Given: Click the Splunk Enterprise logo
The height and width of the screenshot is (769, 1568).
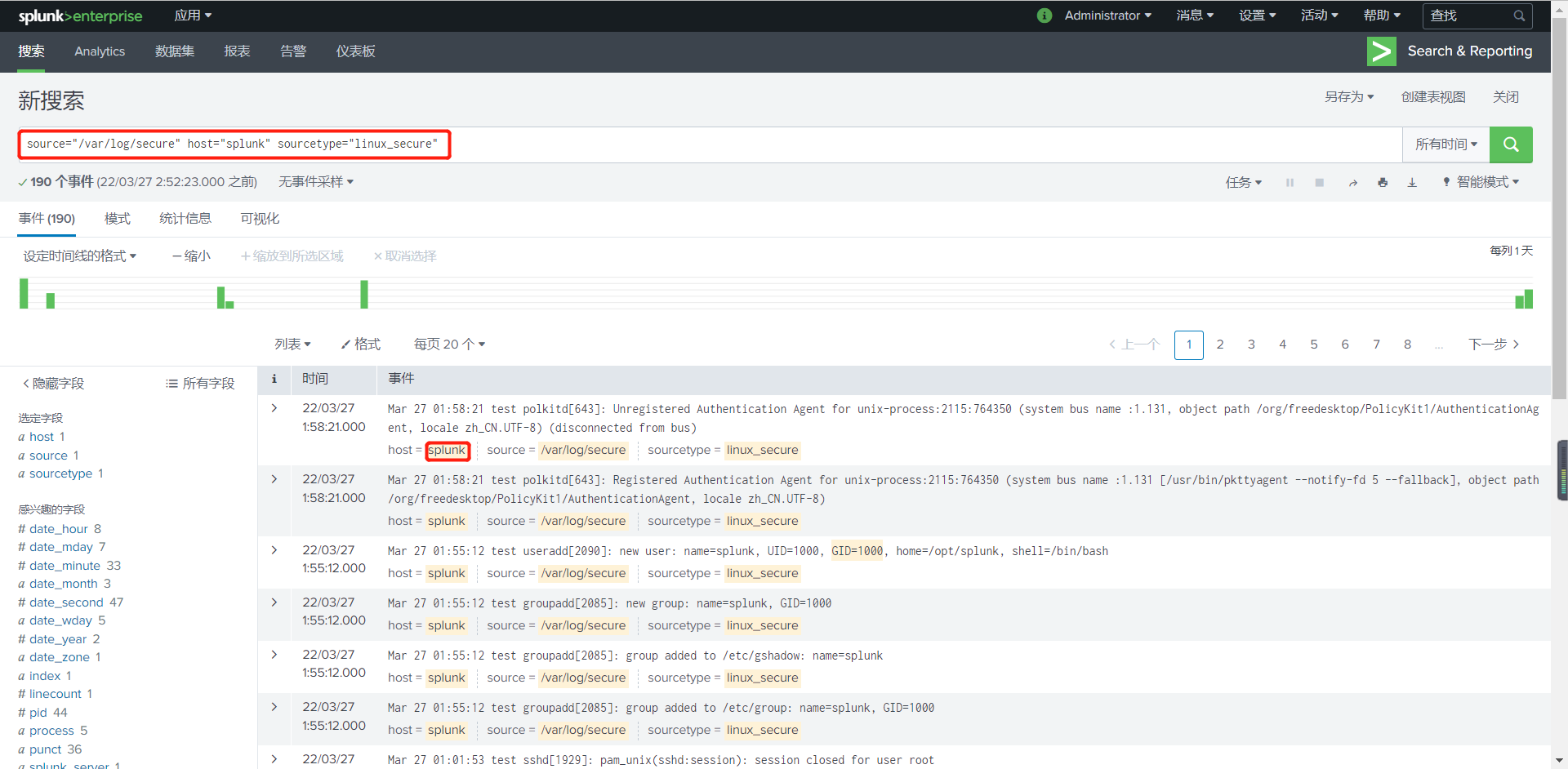Looking at the screenshot, I should point(80,16).
